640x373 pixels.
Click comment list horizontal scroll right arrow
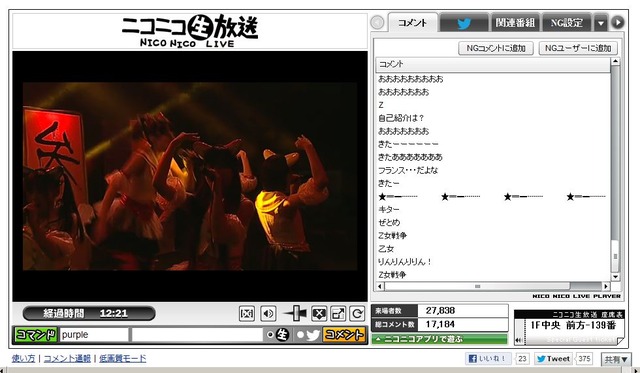(x=606, y=286)
